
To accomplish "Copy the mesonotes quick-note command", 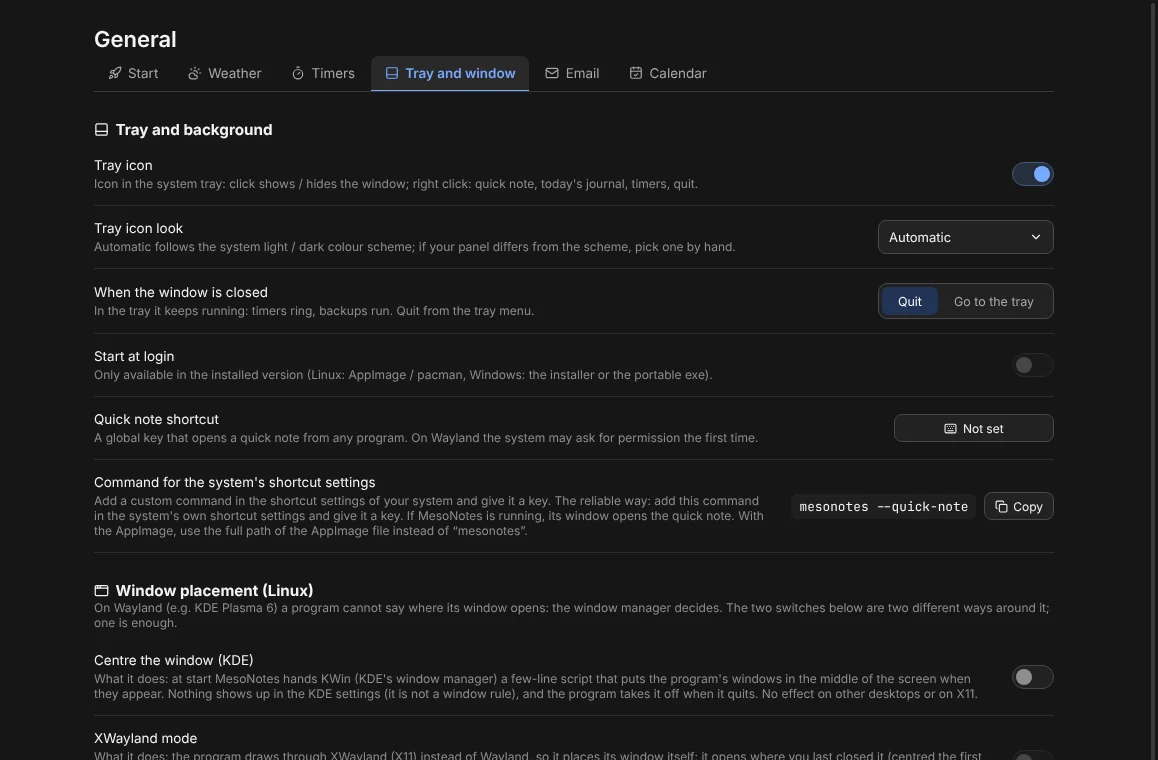I will (x=1018, y=507).
